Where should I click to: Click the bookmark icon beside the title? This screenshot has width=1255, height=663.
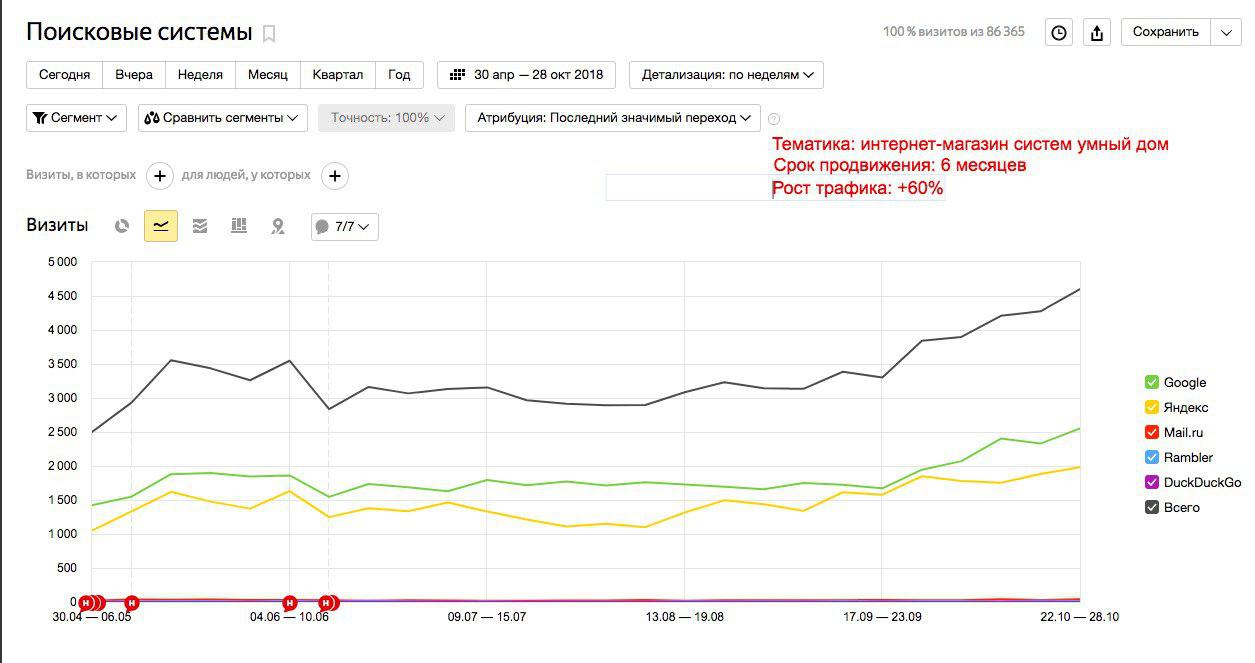[x=268, y=34]
